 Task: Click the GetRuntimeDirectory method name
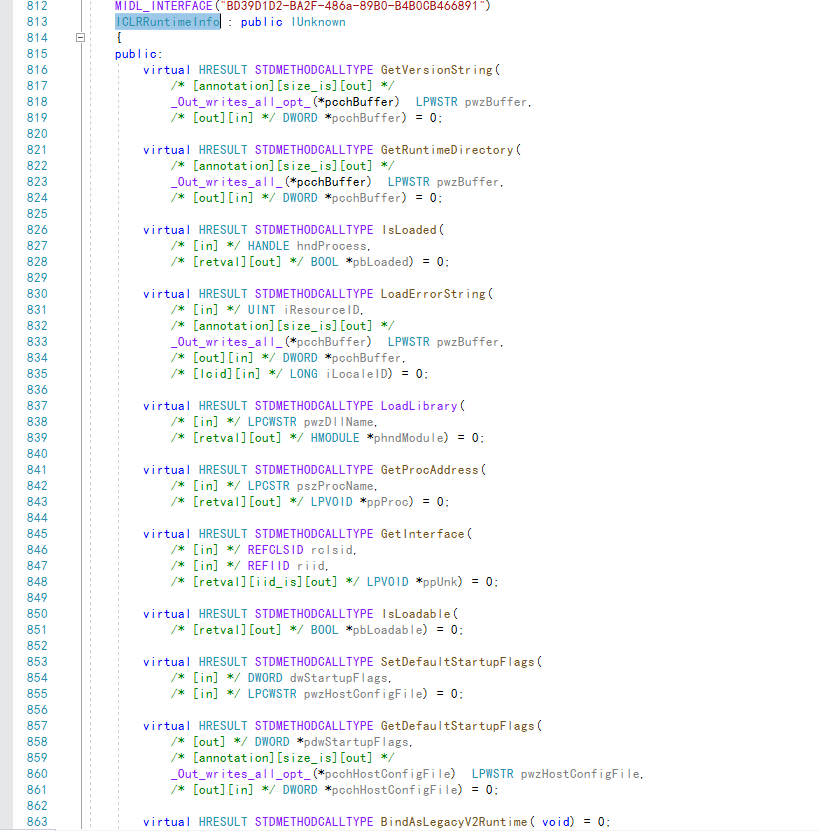click(x=447, y=150)
